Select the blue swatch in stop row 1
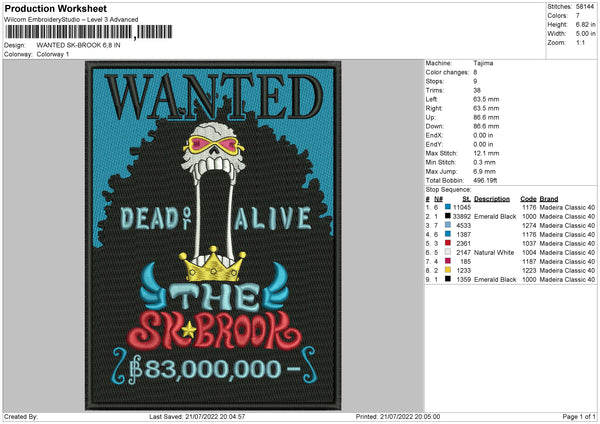The height and width of the screenshot is (424, 600). pos(448,207)
